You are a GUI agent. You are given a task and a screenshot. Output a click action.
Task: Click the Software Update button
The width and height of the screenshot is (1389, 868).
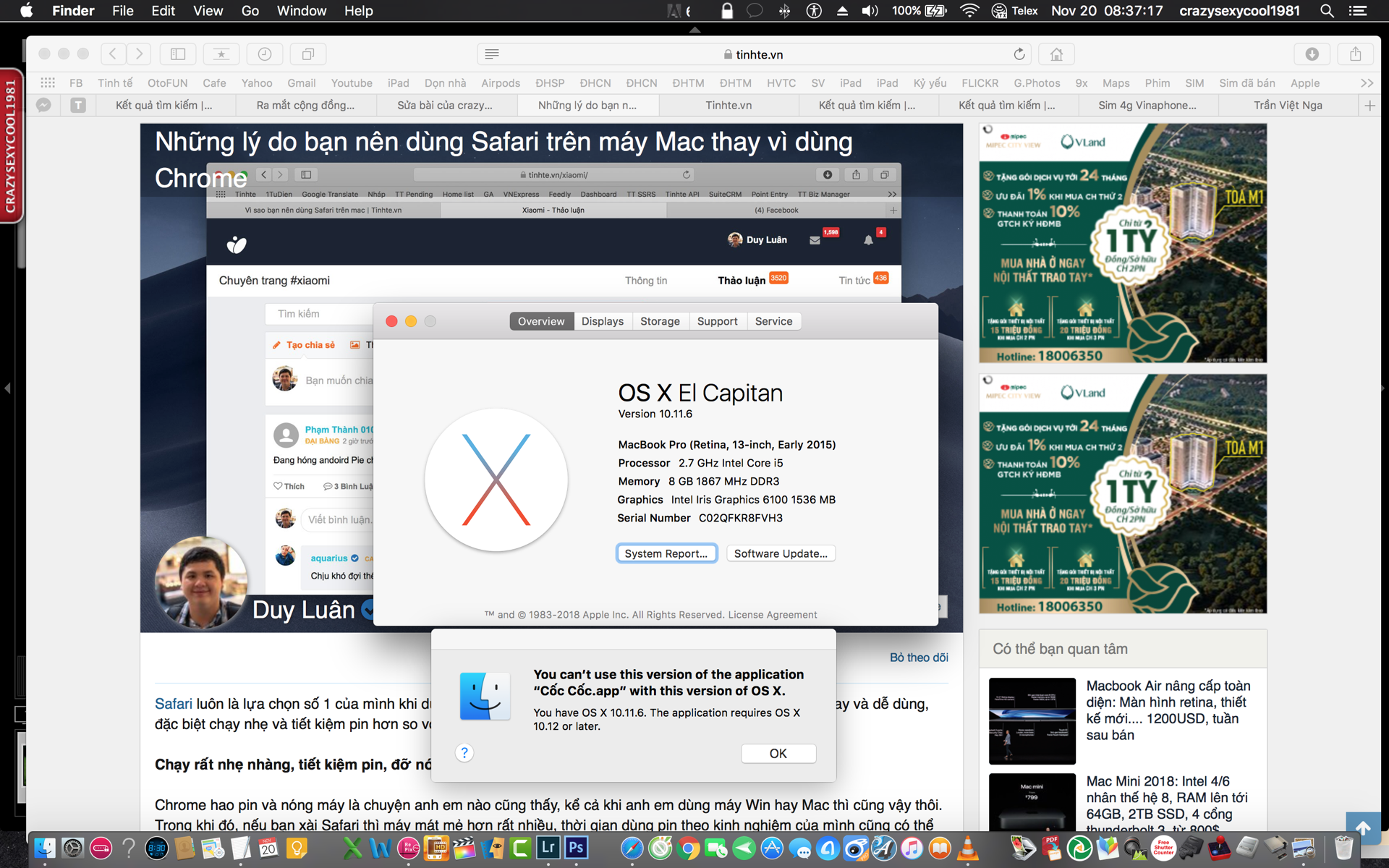[781, 553]
